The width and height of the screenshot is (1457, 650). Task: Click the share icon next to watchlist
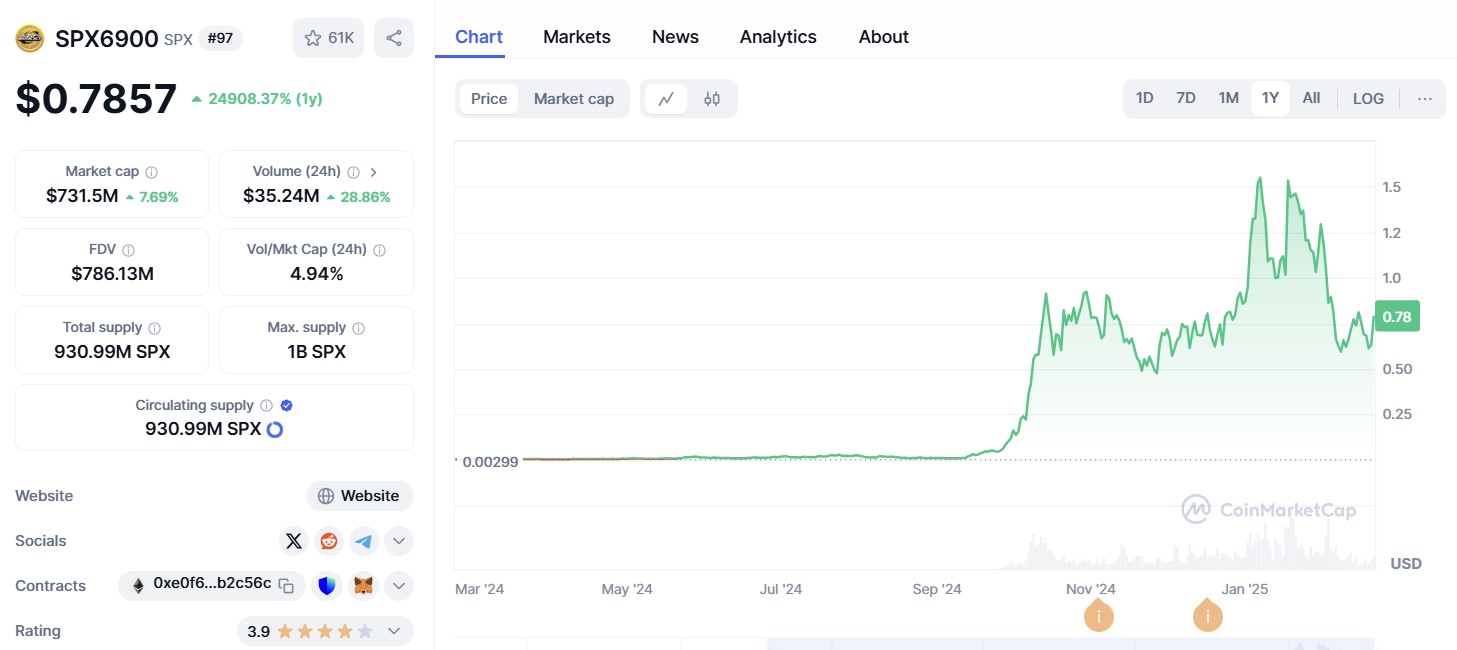click(394, 38)
